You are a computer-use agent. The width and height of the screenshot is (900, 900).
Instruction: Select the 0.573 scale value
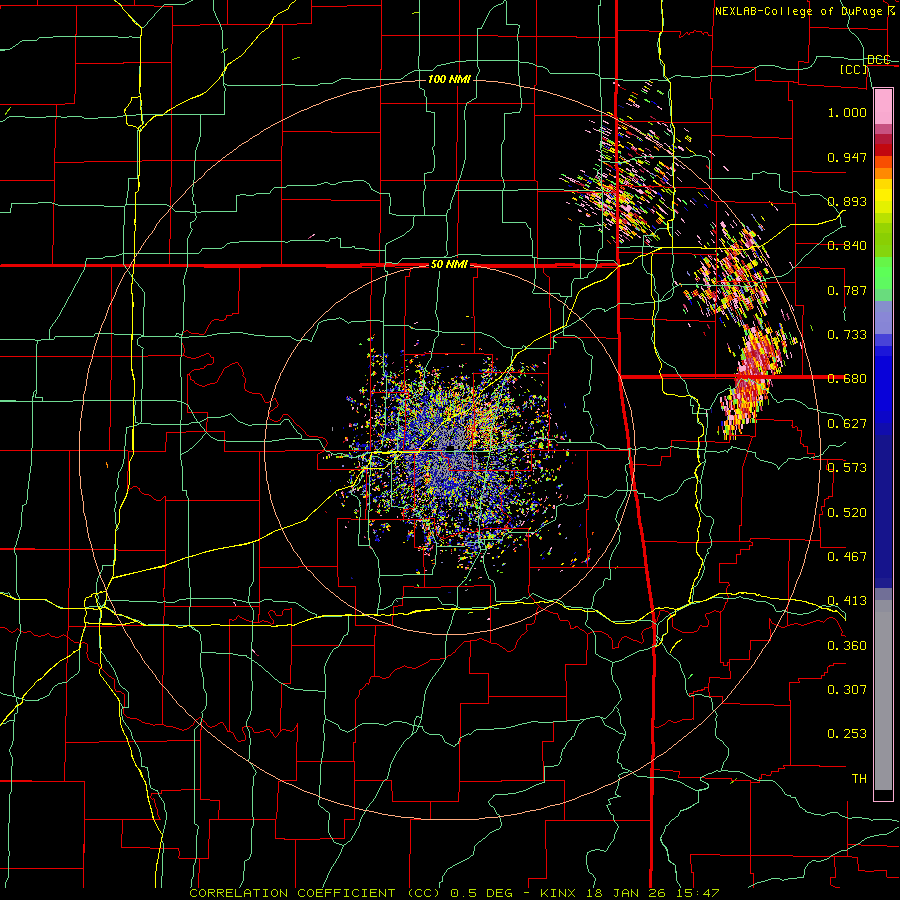[x=847, y=468]
